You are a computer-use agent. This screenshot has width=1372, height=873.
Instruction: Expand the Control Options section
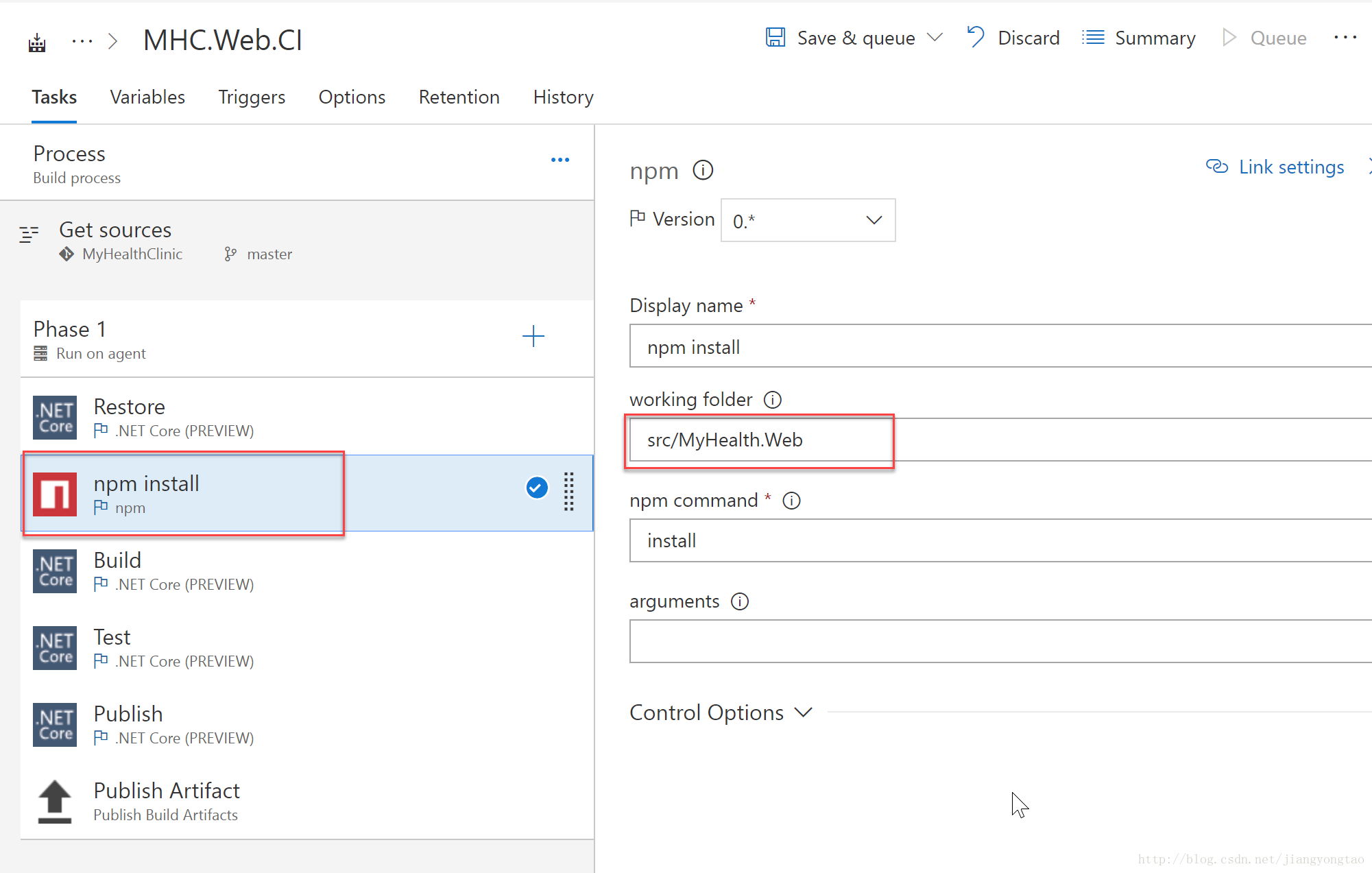click(x=721, y=713)
